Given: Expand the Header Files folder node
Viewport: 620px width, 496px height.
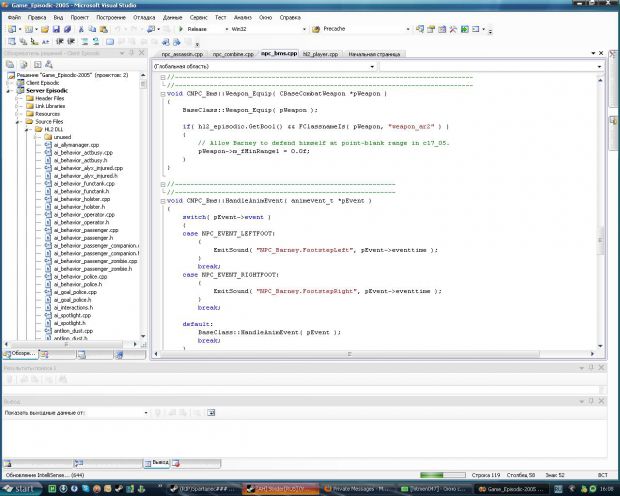Looking at the screenshot, I should tap(17, 98).
